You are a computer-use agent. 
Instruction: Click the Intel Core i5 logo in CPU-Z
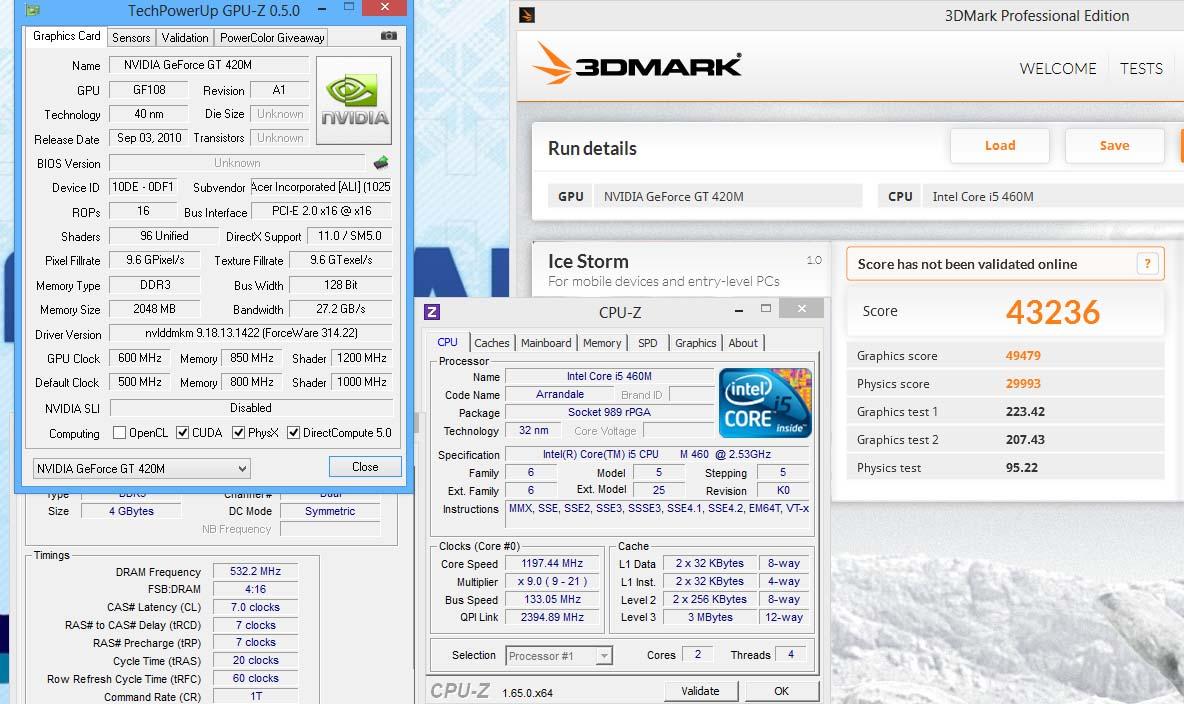766,403
